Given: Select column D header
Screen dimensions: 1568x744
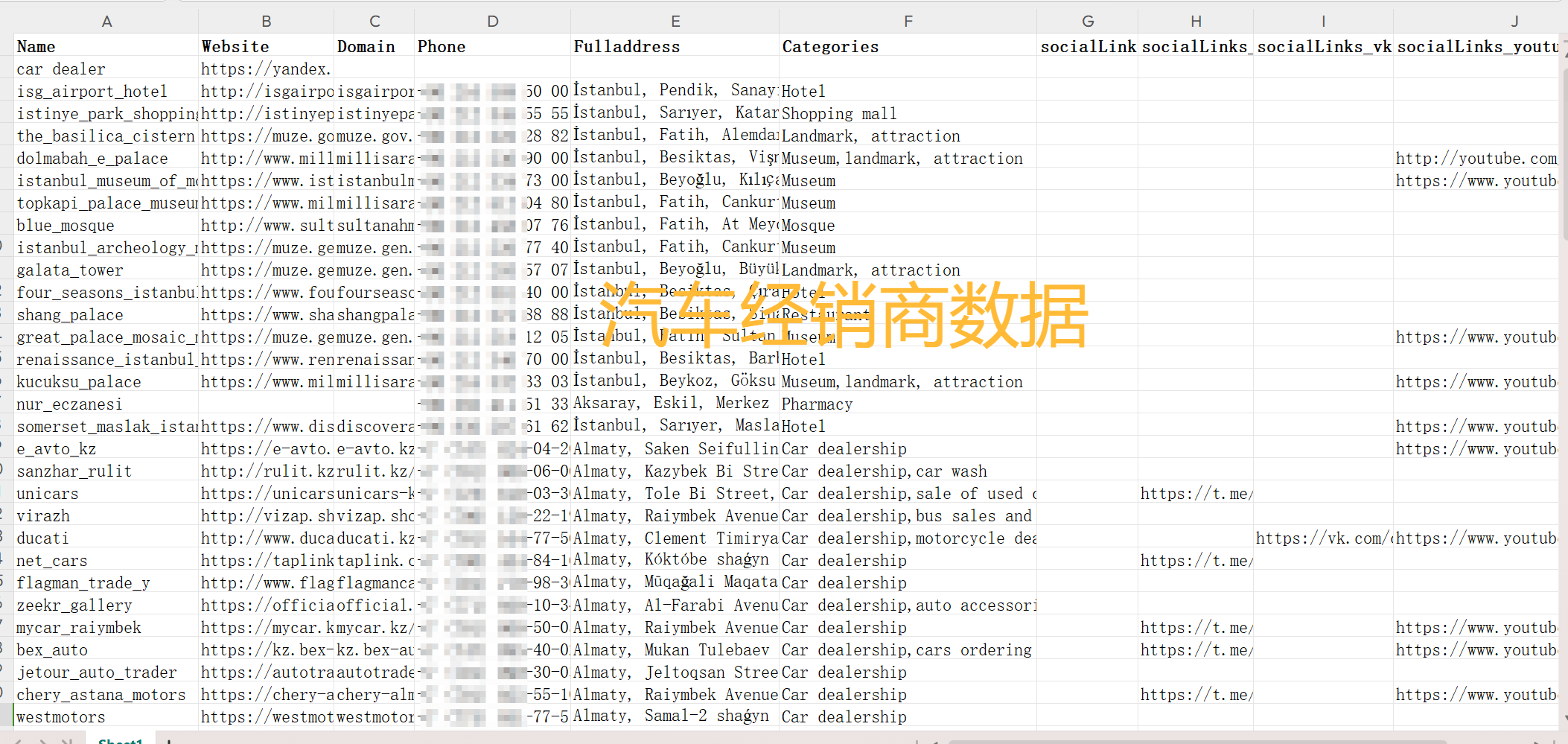Looking at the screenshot, I should tap(493, 22).
